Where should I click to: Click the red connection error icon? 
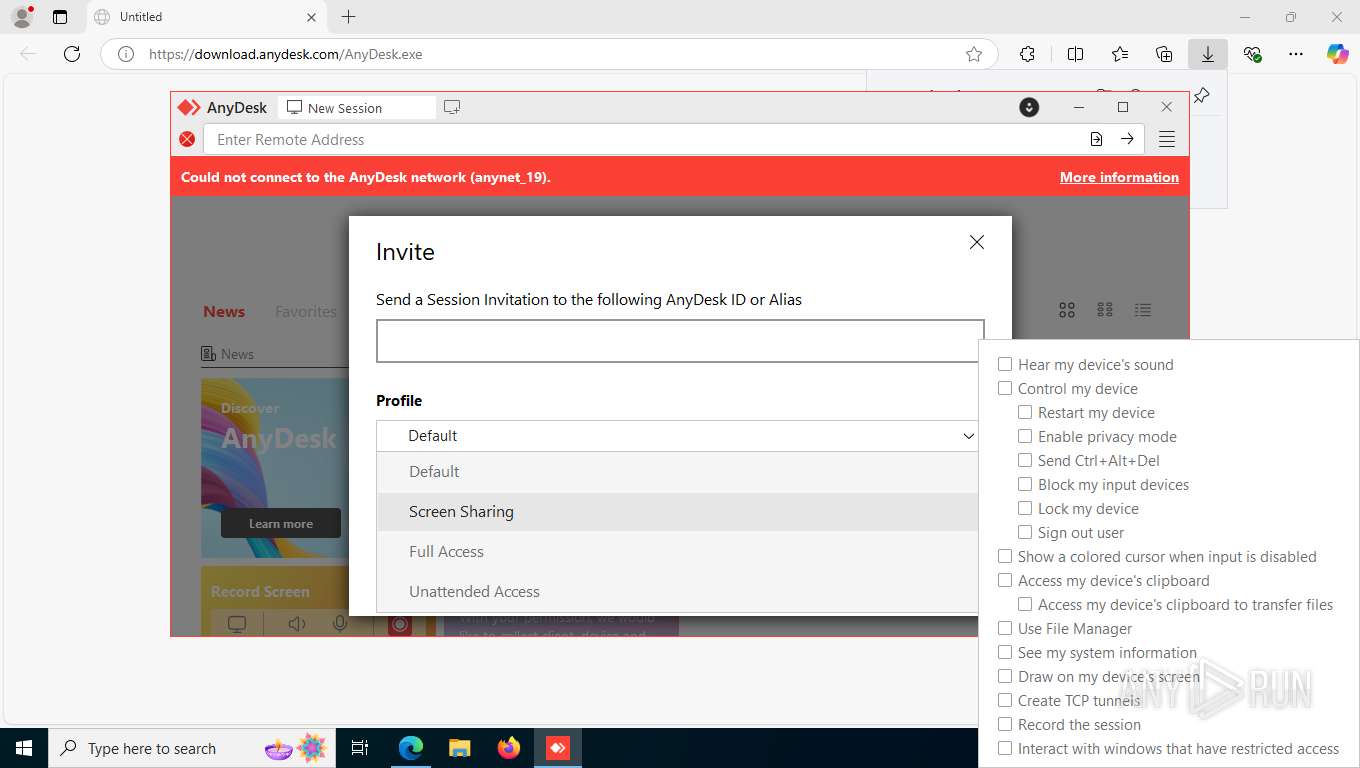pyautogui.click(x=187, y=139)
